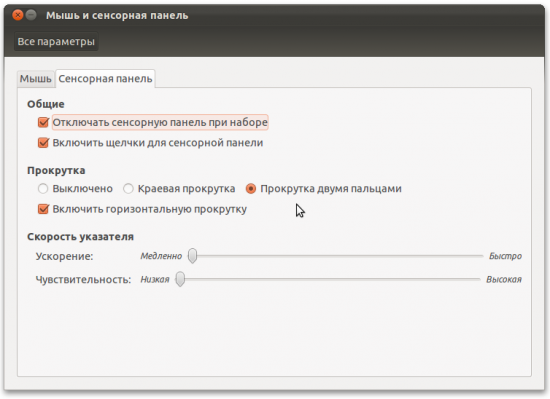Image resolution: width=550 pixels, height=399 pixels.
Task: Click the 'Ускорение' slider handle
Action: (x=192, y=256)
